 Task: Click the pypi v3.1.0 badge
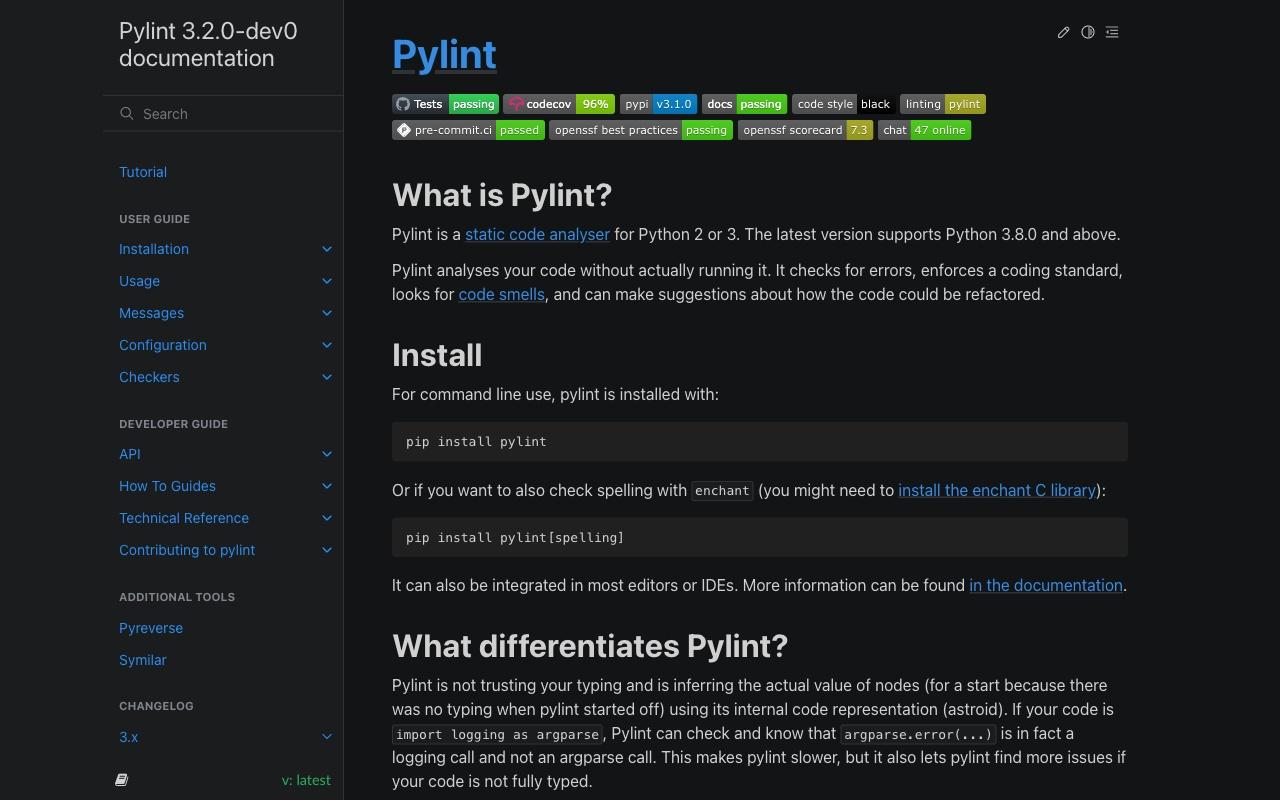[658, 104]
